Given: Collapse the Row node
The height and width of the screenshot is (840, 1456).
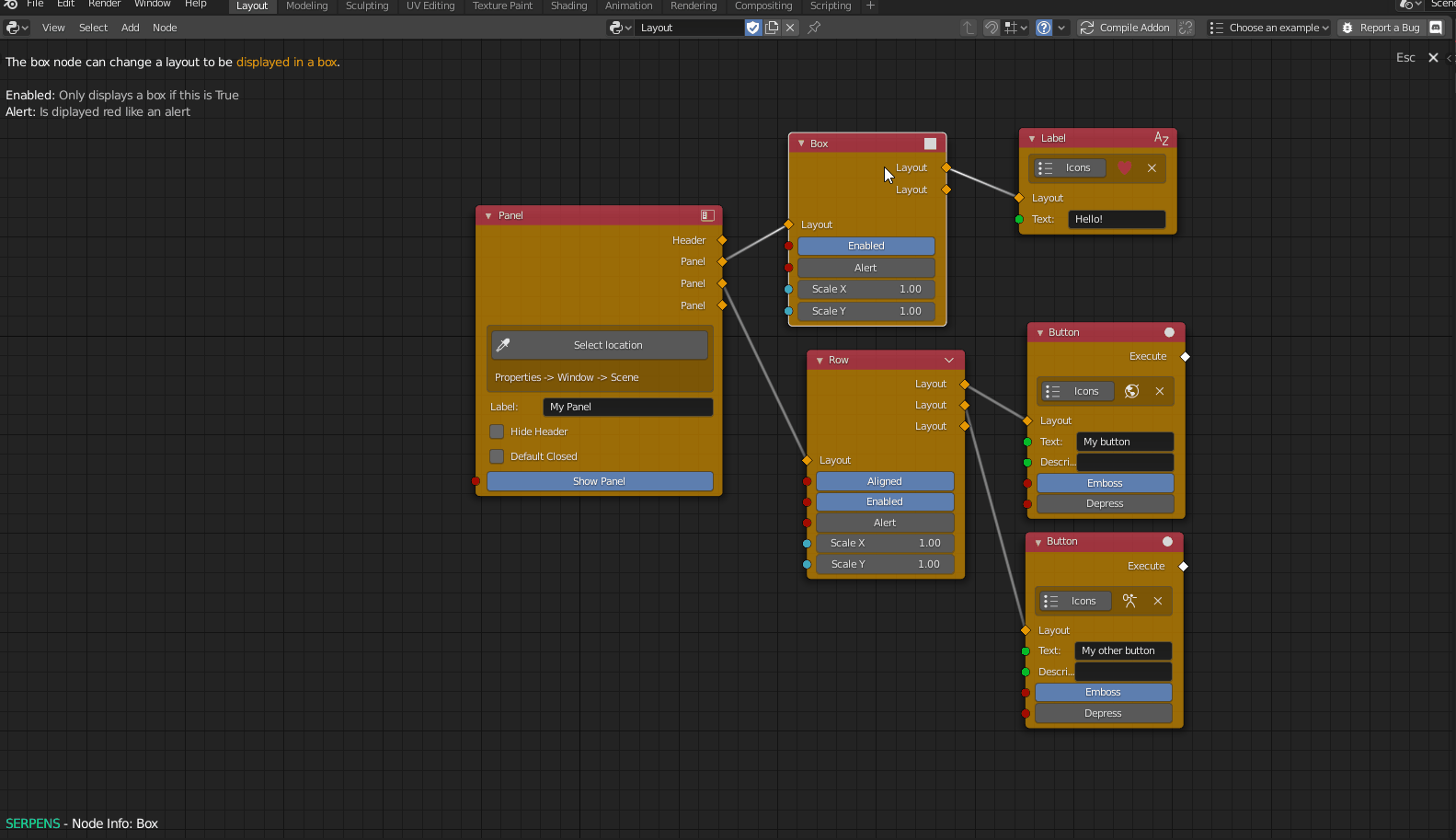Looking at the screenshot, I should pyautogui.click(x=820, y=360).
